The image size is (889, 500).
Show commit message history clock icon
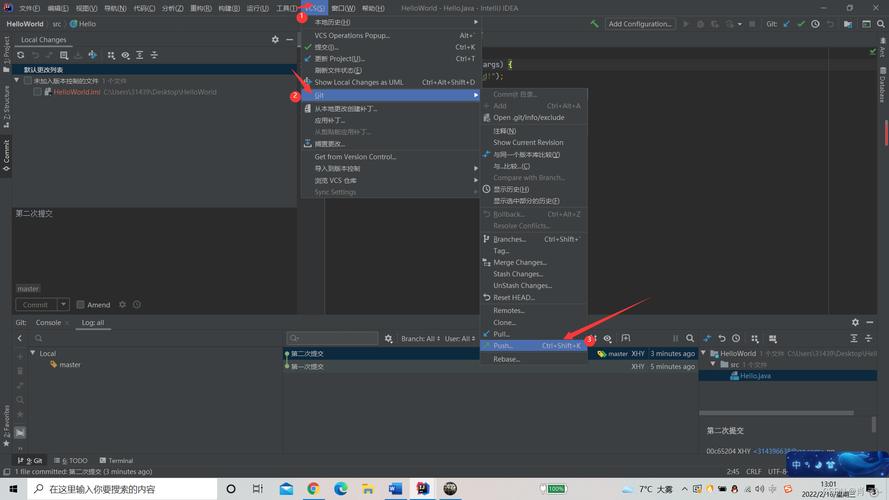pyautogui.click(x=137, y=304)
